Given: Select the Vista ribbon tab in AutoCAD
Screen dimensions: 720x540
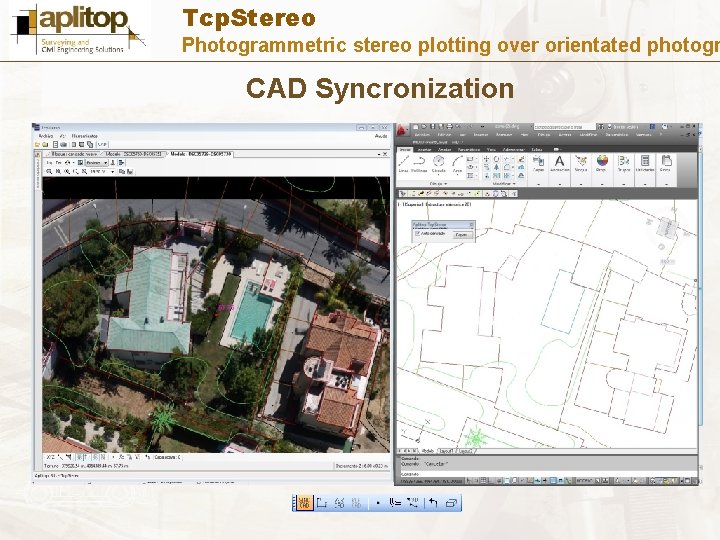Looking at the screenshot, I should (x=491, y=149).
